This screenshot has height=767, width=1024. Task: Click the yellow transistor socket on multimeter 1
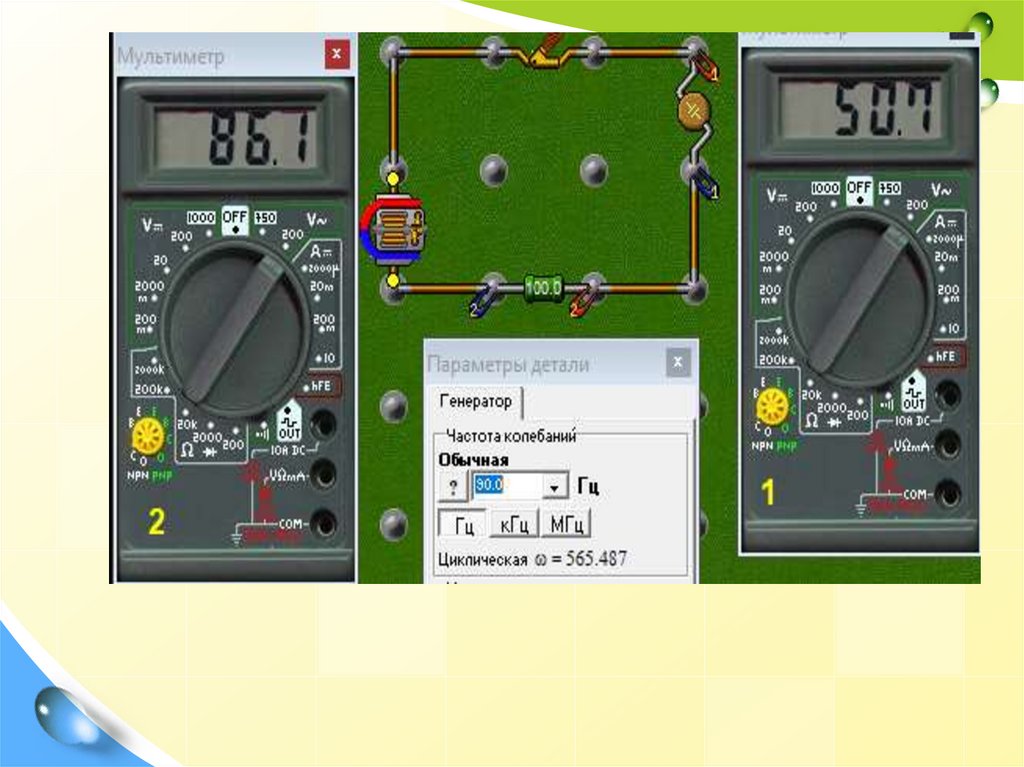773,406
